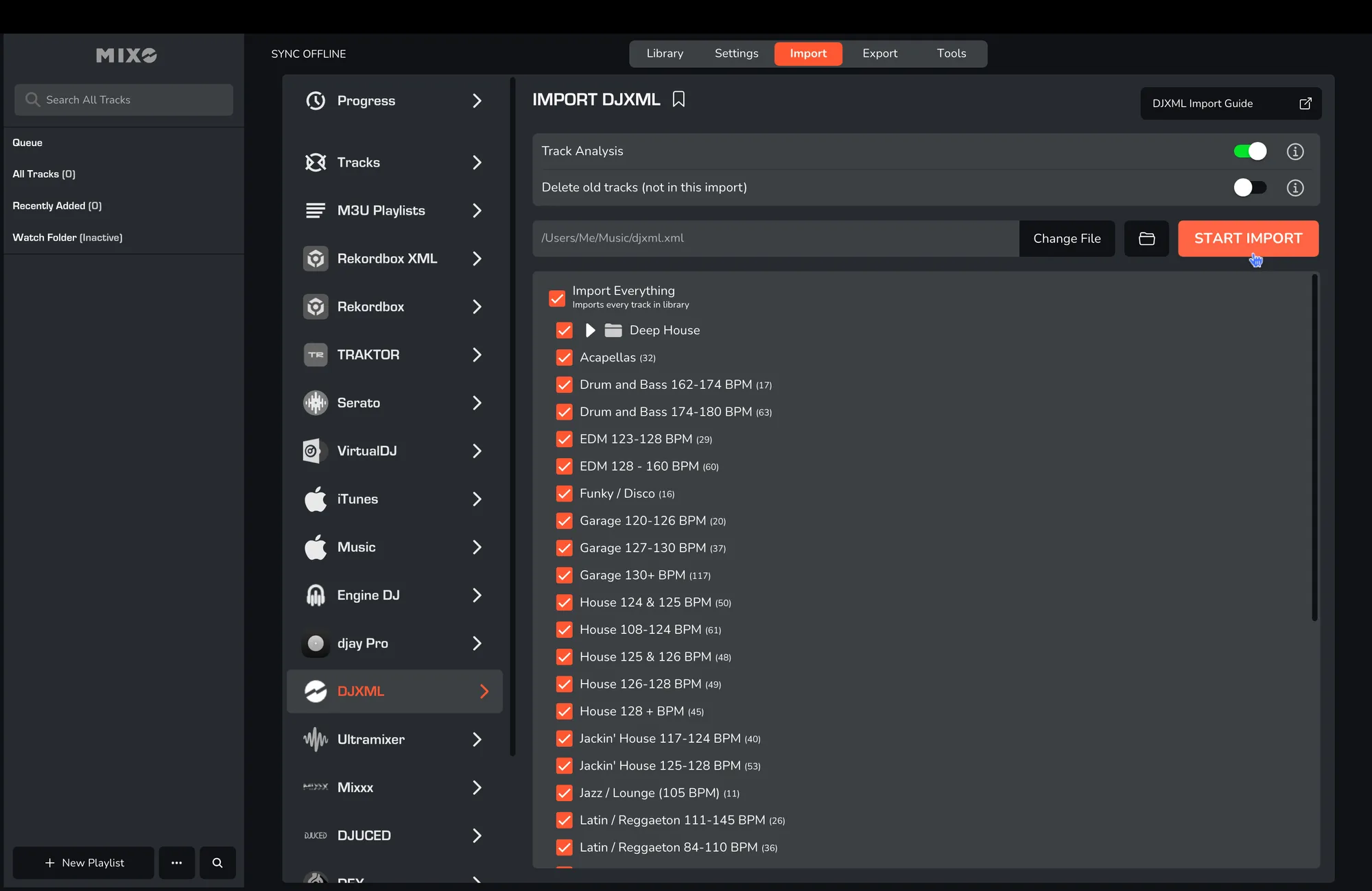
Task: Click the chevron next to Engine DJ
Action: pyautogui.click(x=477, y=595)
